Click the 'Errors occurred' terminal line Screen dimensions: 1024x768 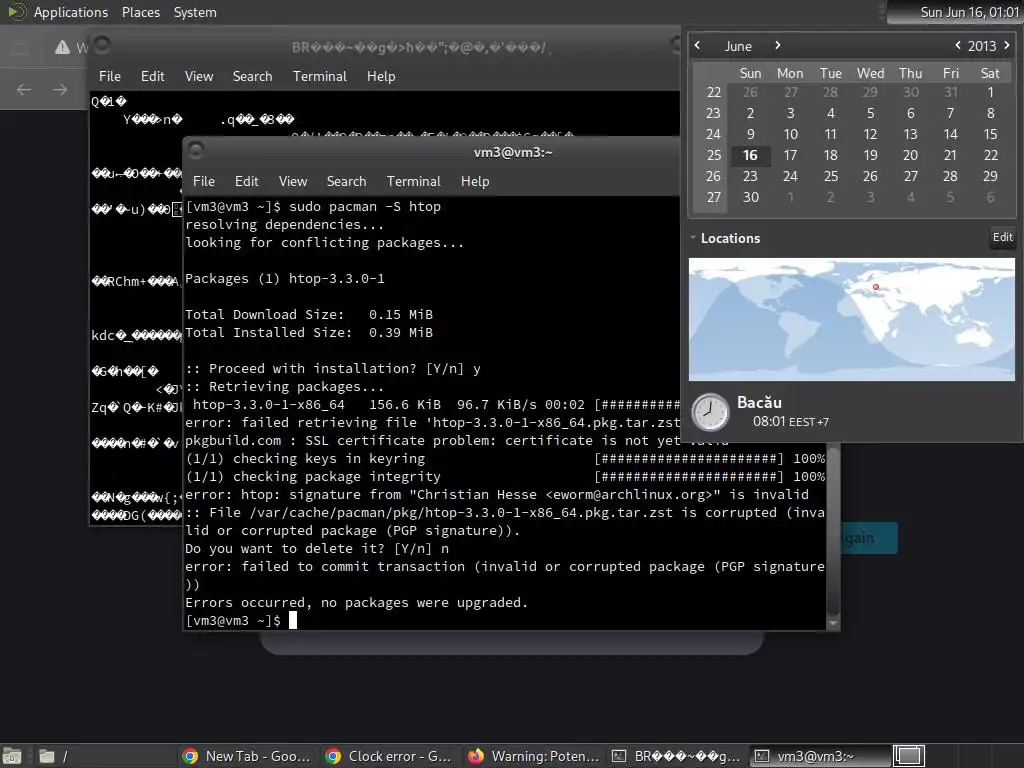point(357,603)
